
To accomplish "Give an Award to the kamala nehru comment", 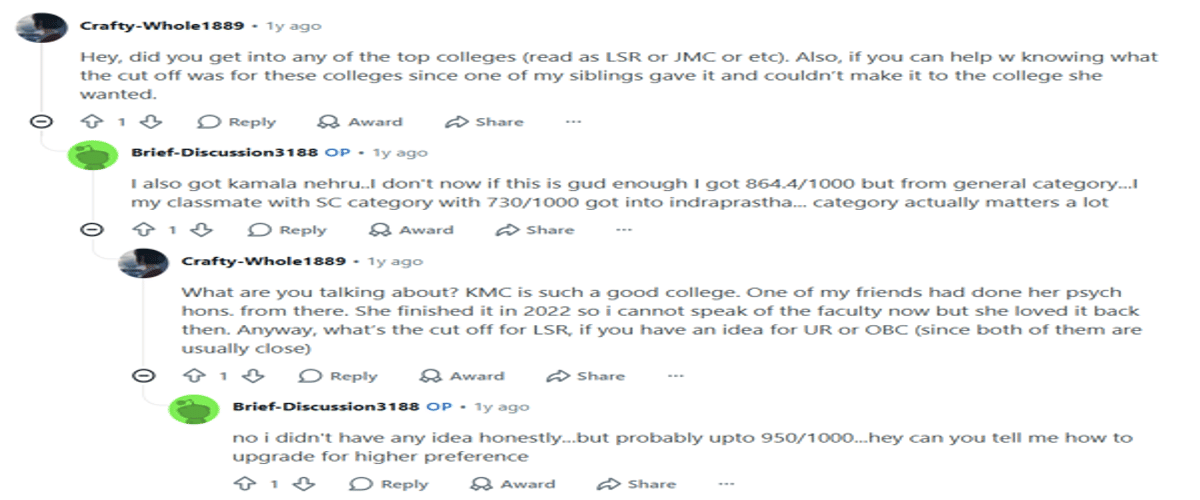I will 411,230.
